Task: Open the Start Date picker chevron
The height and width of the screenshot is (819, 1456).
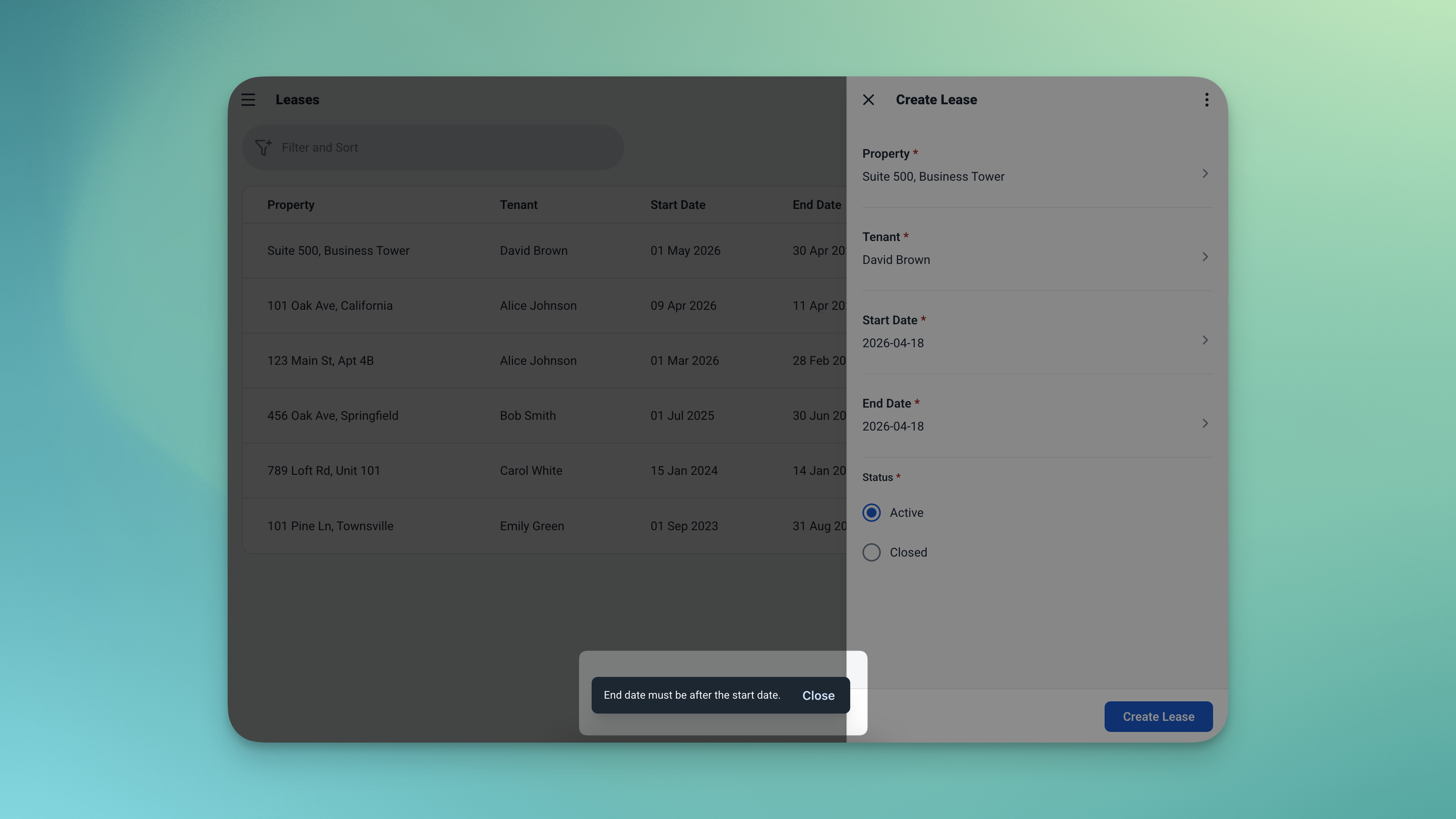Action: [x=1204, y=340]
